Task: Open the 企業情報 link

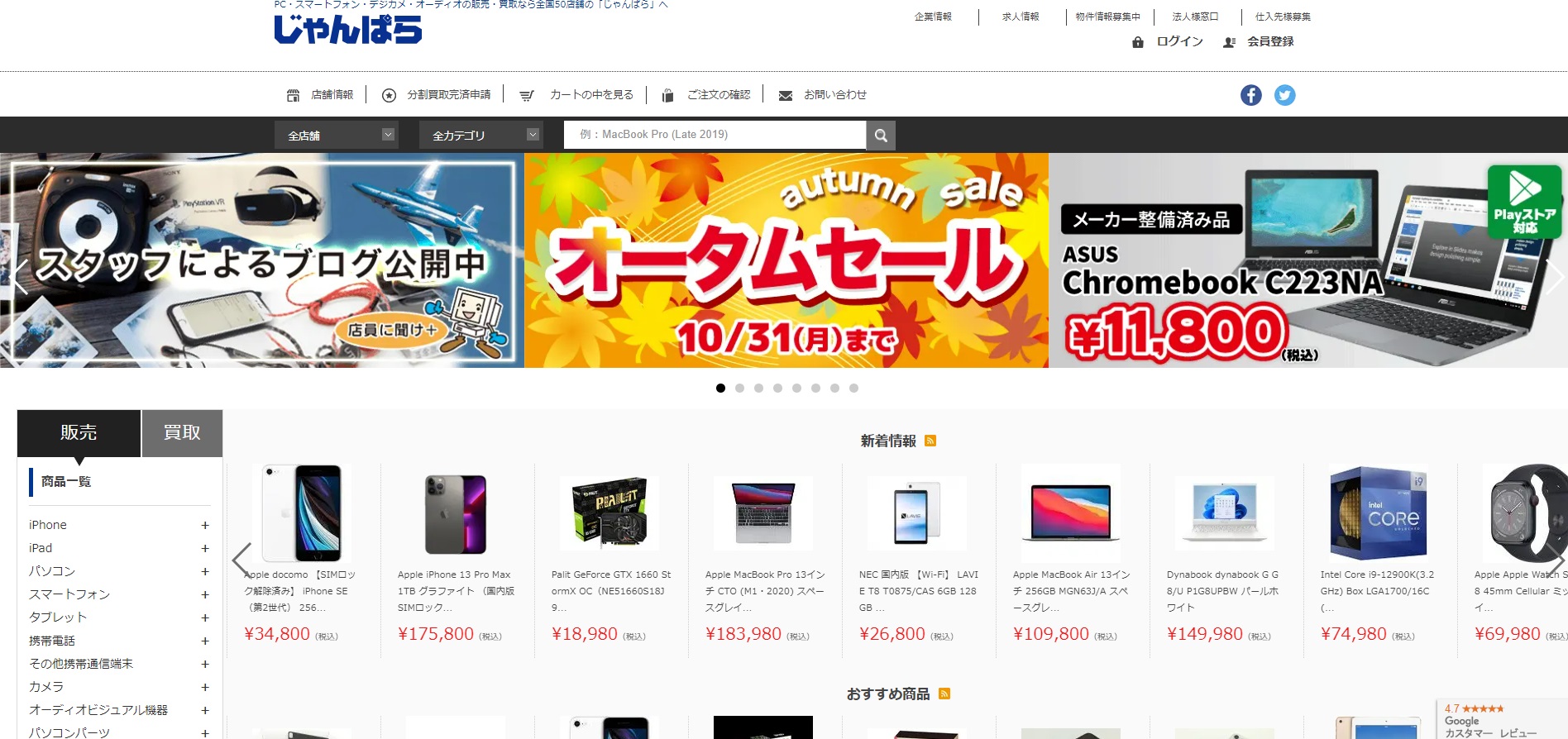Action: 933,17
